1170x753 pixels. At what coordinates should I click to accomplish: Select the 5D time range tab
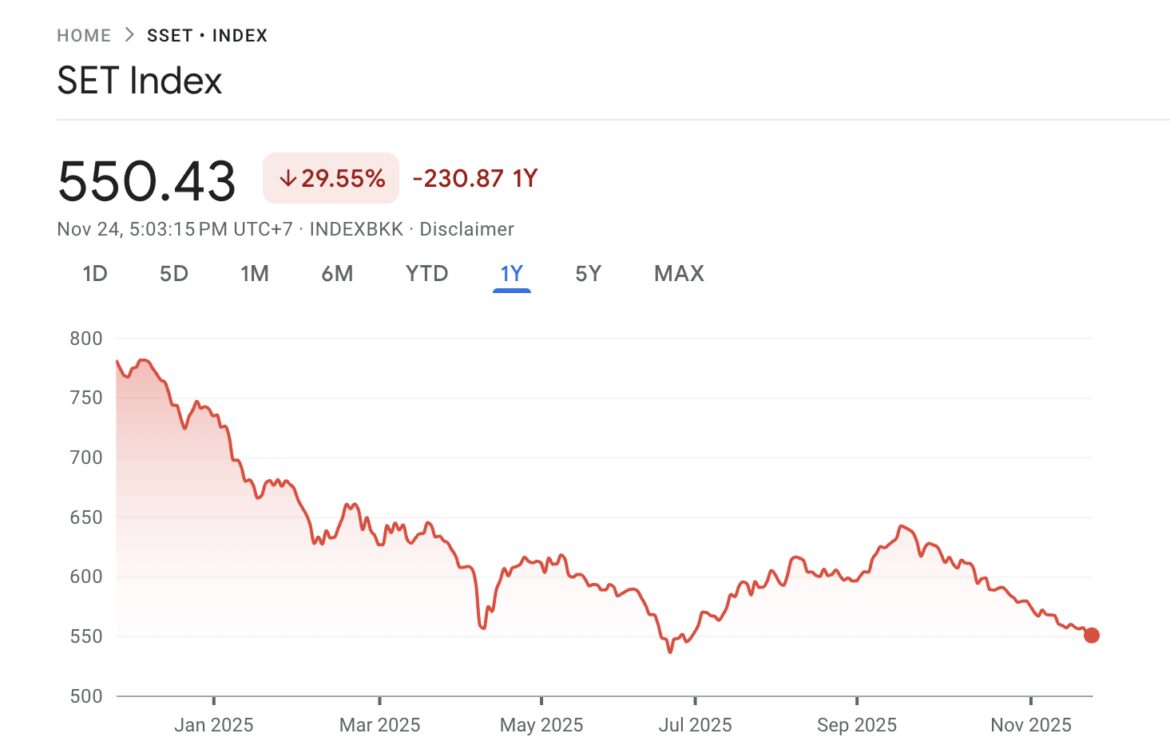tap(174, 274)
